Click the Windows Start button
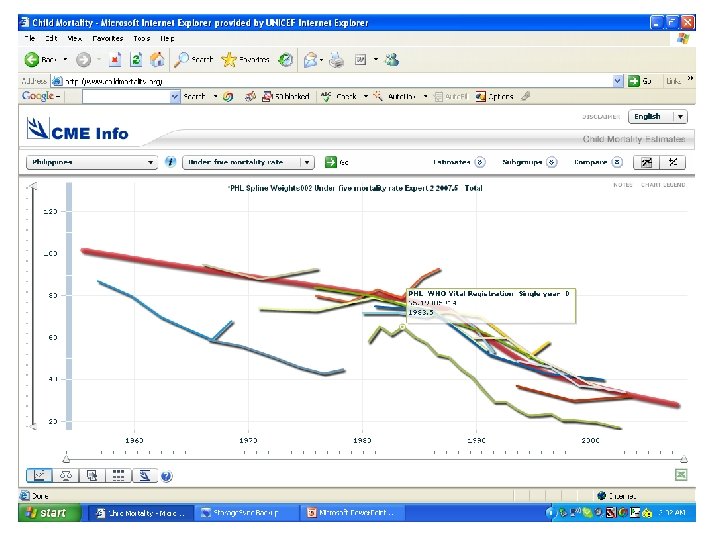This screenshot has height=540, width=720. [48, 512]
